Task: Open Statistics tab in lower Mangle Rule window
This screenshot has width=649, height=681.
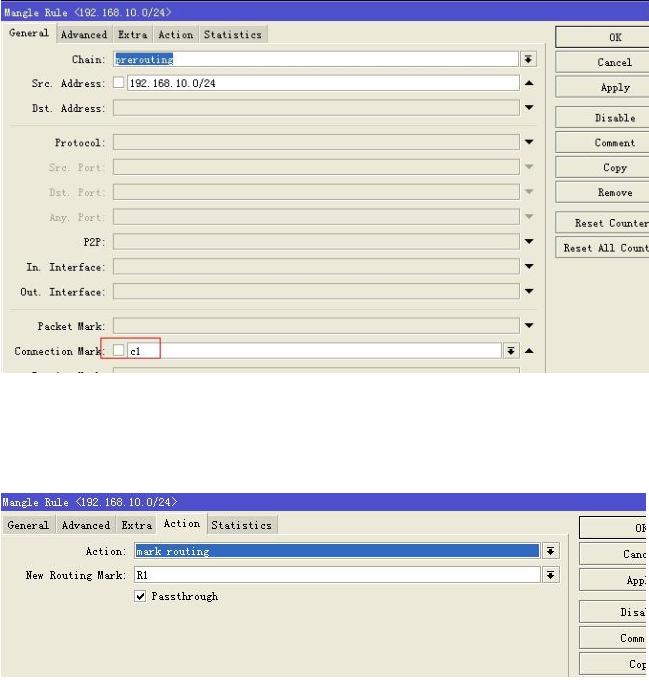Action: click(x=241, y=525)
